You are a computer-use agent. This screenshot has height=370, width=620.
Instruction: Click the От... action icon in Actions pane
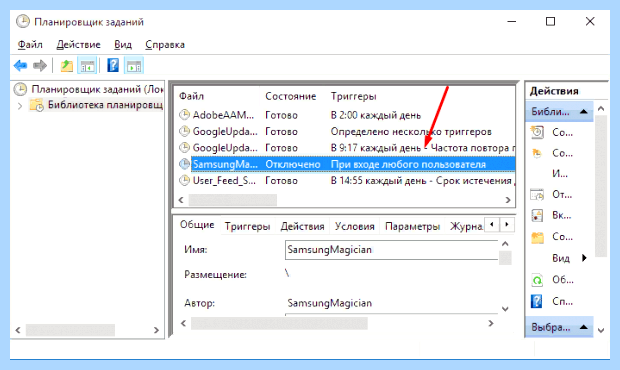pos(537,194)
